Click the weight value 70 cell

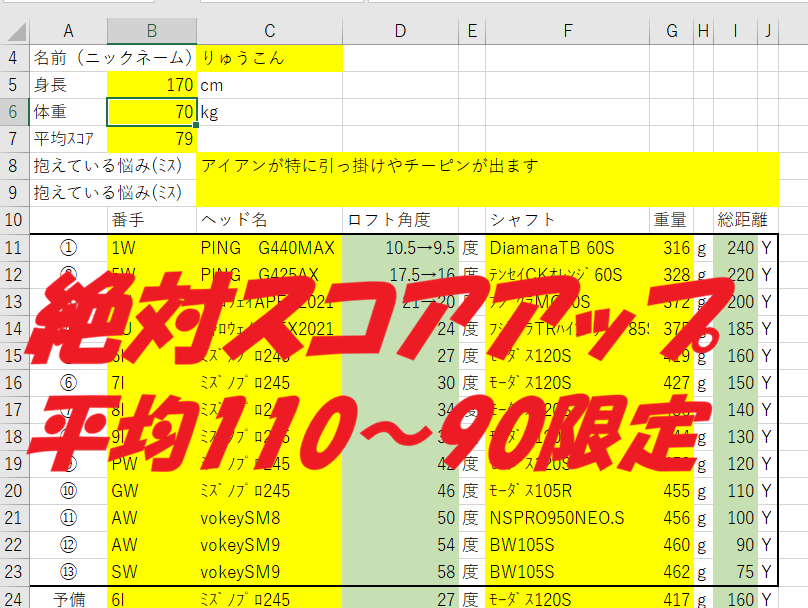pos(152,112)
